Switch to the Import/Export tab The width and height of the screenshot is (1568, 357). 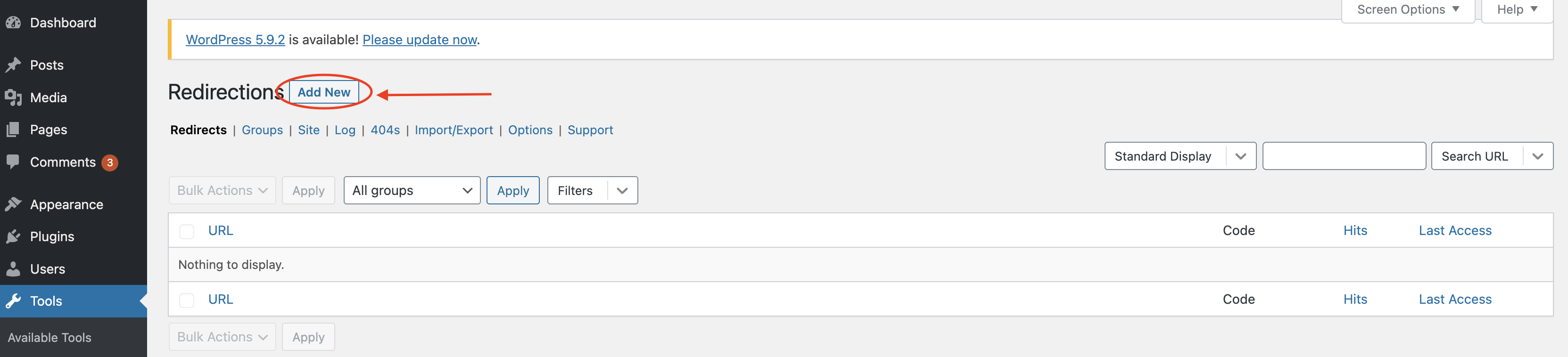point(454,130)
